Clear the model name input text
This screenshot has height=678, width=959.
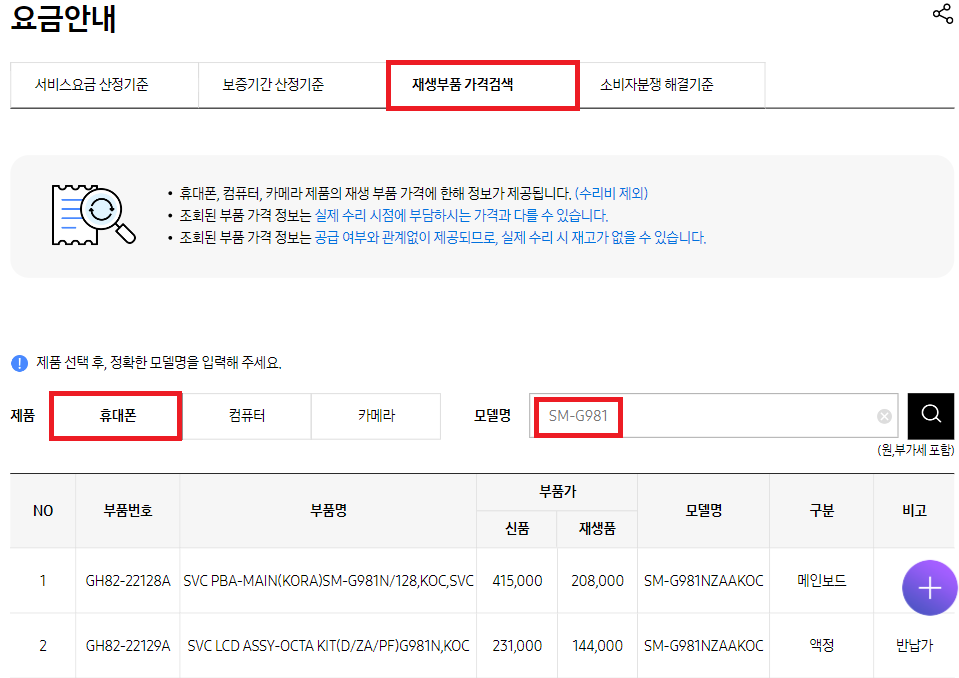coord(884,417)
